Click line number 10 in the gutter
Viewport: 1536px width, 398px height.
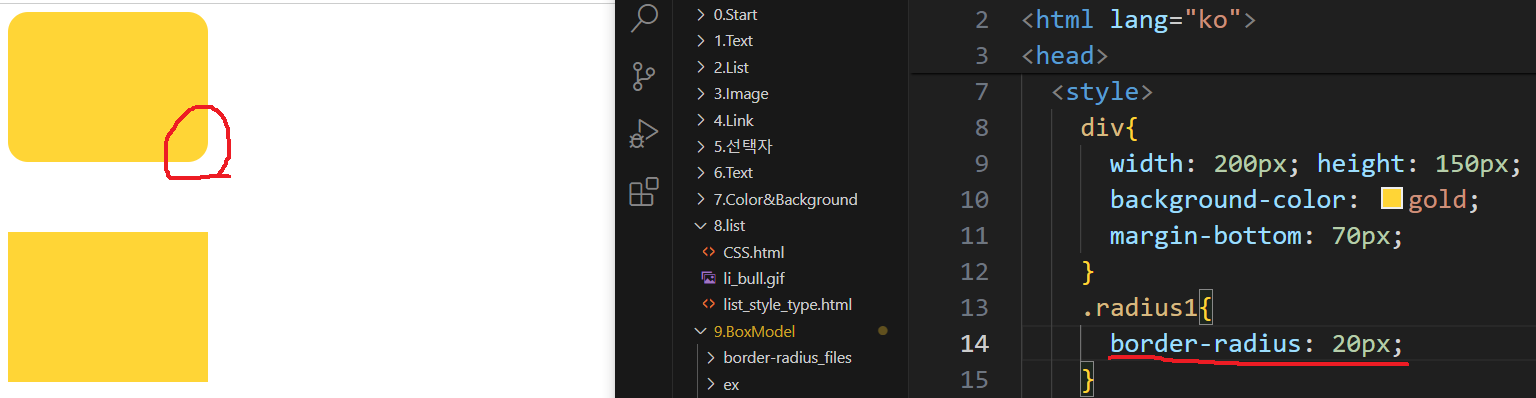point(974,199)
